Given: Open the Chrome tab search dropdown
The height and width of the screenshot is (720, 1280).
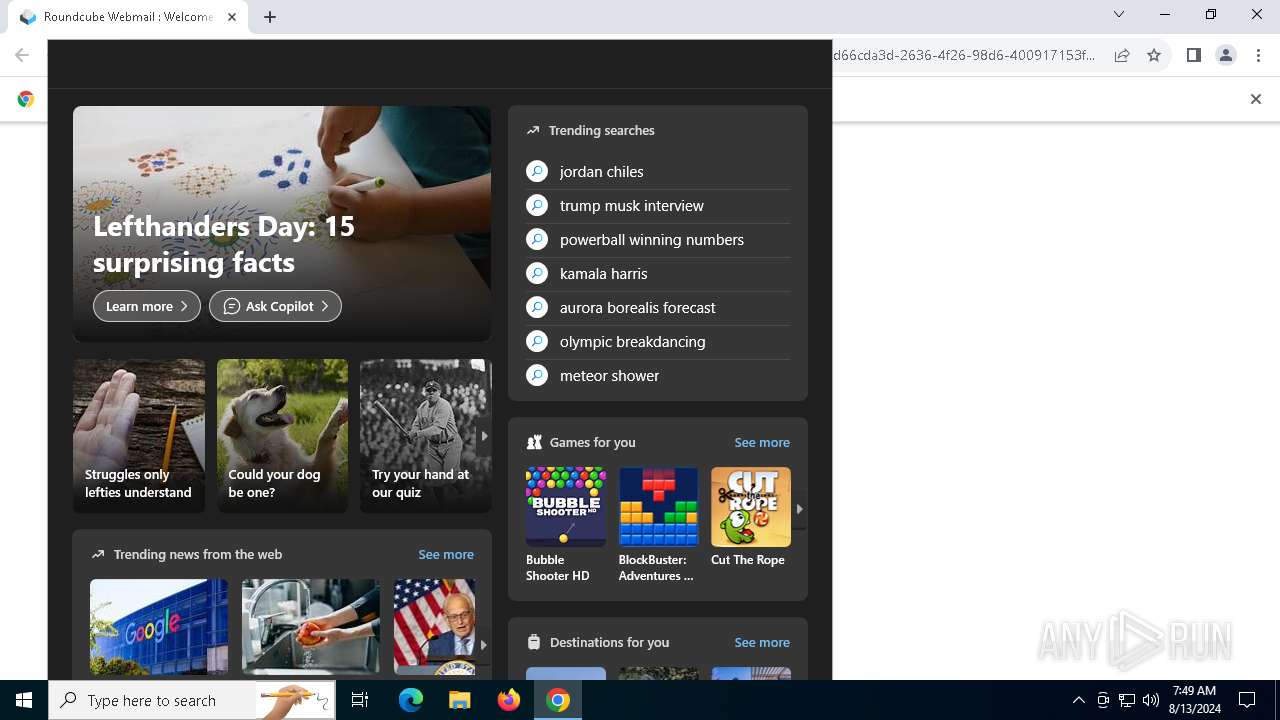Looking at the screenshot, I should point(1119,14).
